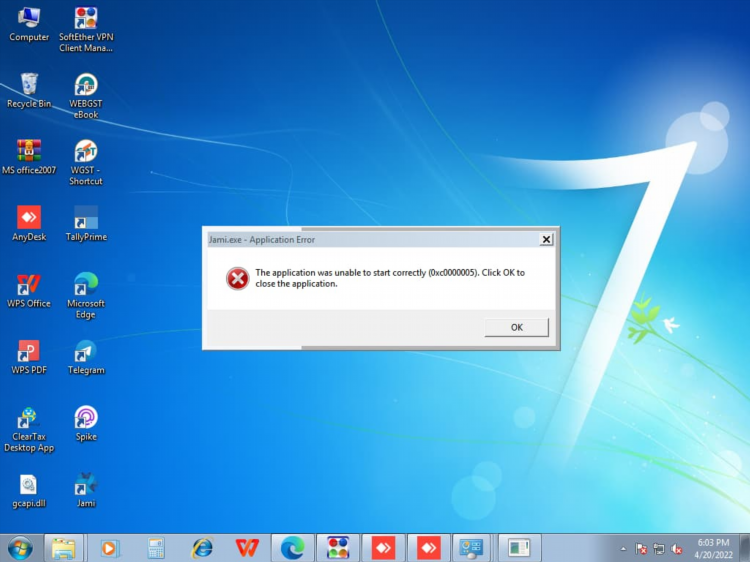Switch to Microsoft Edge in the taskbar

pos(292,548)
